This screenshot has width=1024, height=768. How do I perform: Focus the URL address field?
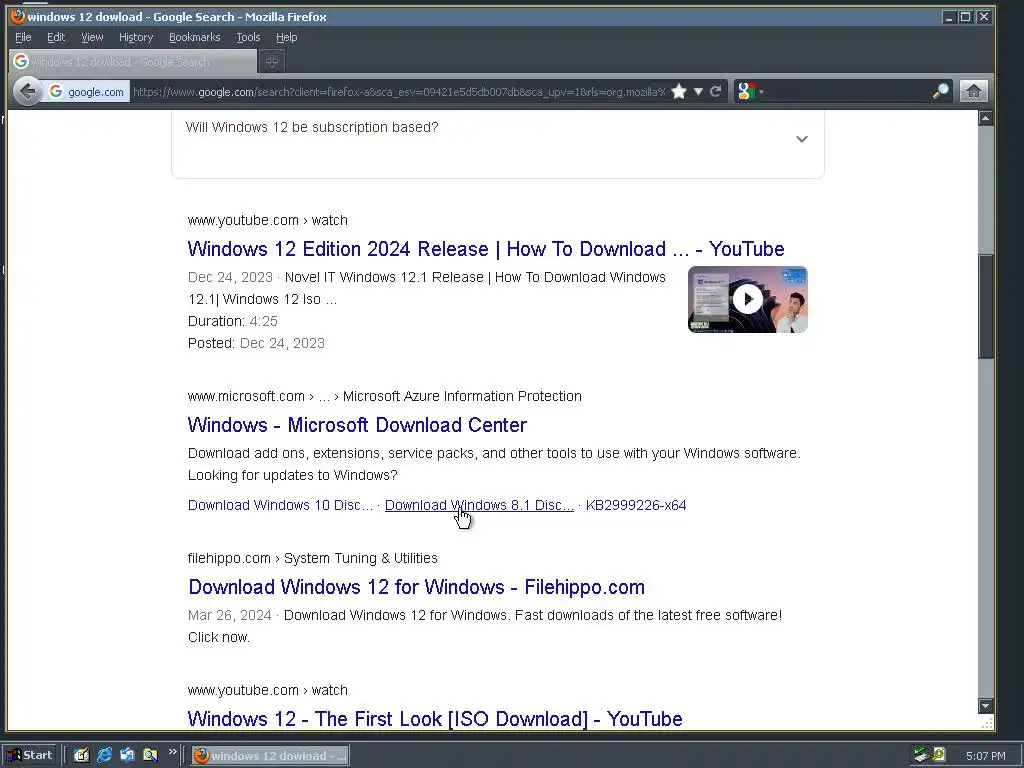pos(399,91)
